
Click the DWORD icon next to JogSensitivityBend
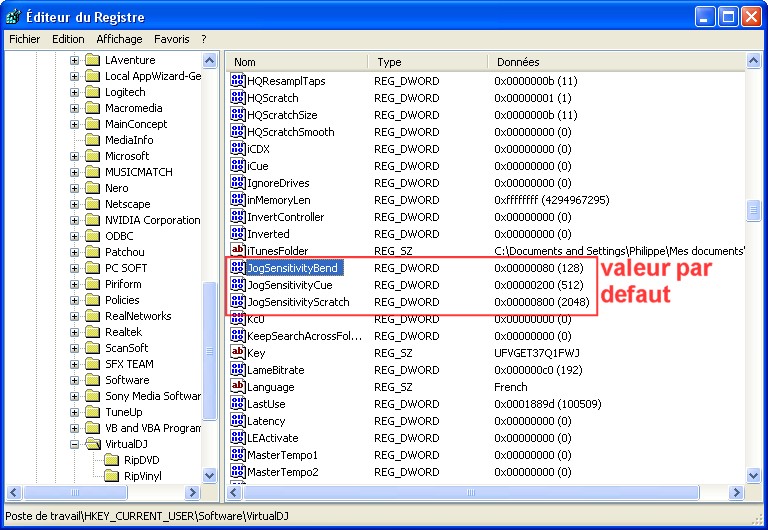point(238,268)
